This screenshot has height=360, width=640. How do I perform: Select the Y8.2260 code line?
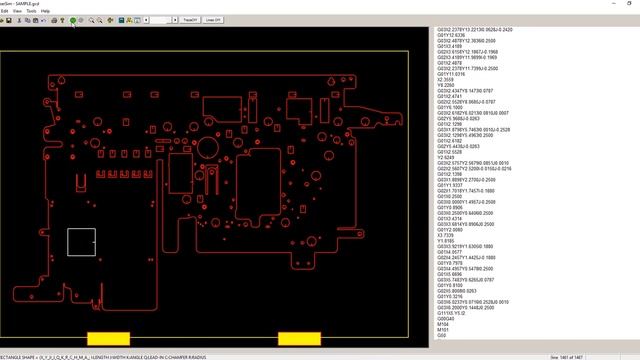[445, 85]
